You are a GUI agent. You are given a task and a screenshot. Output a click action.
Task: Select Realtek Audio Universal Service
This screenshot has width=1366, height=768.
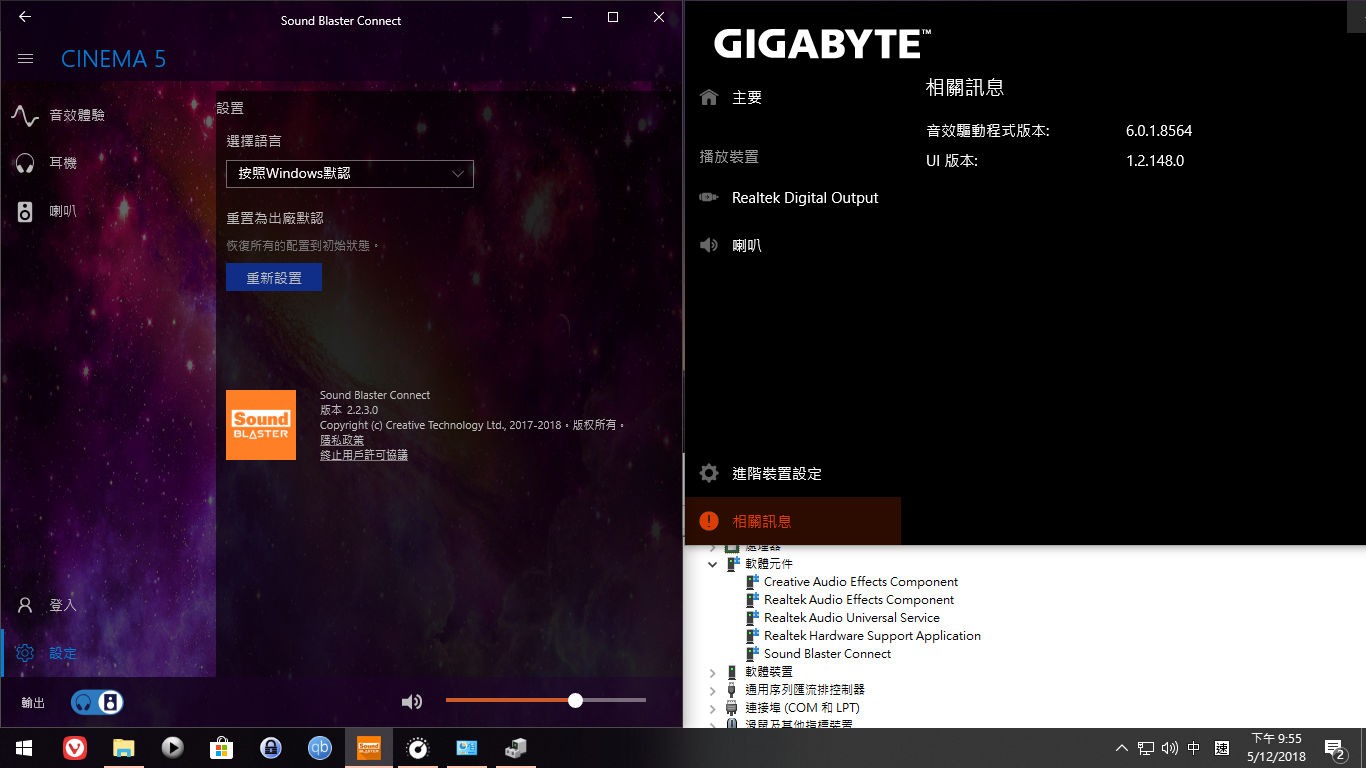(852, 618)
